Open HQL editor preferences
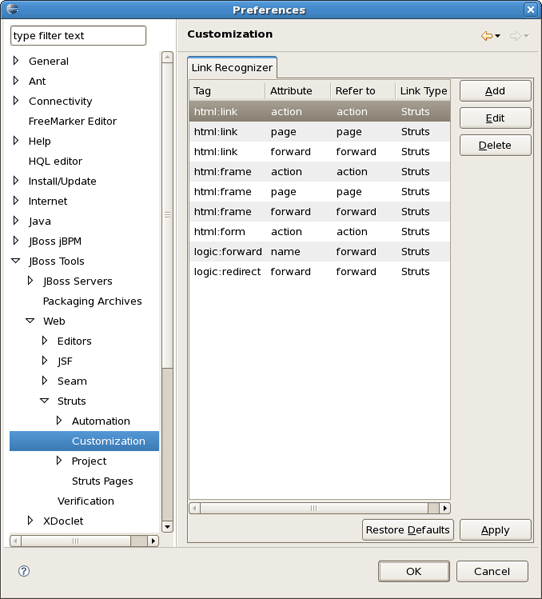Viewport: 542px width, 599px height. tap(55, 161)
